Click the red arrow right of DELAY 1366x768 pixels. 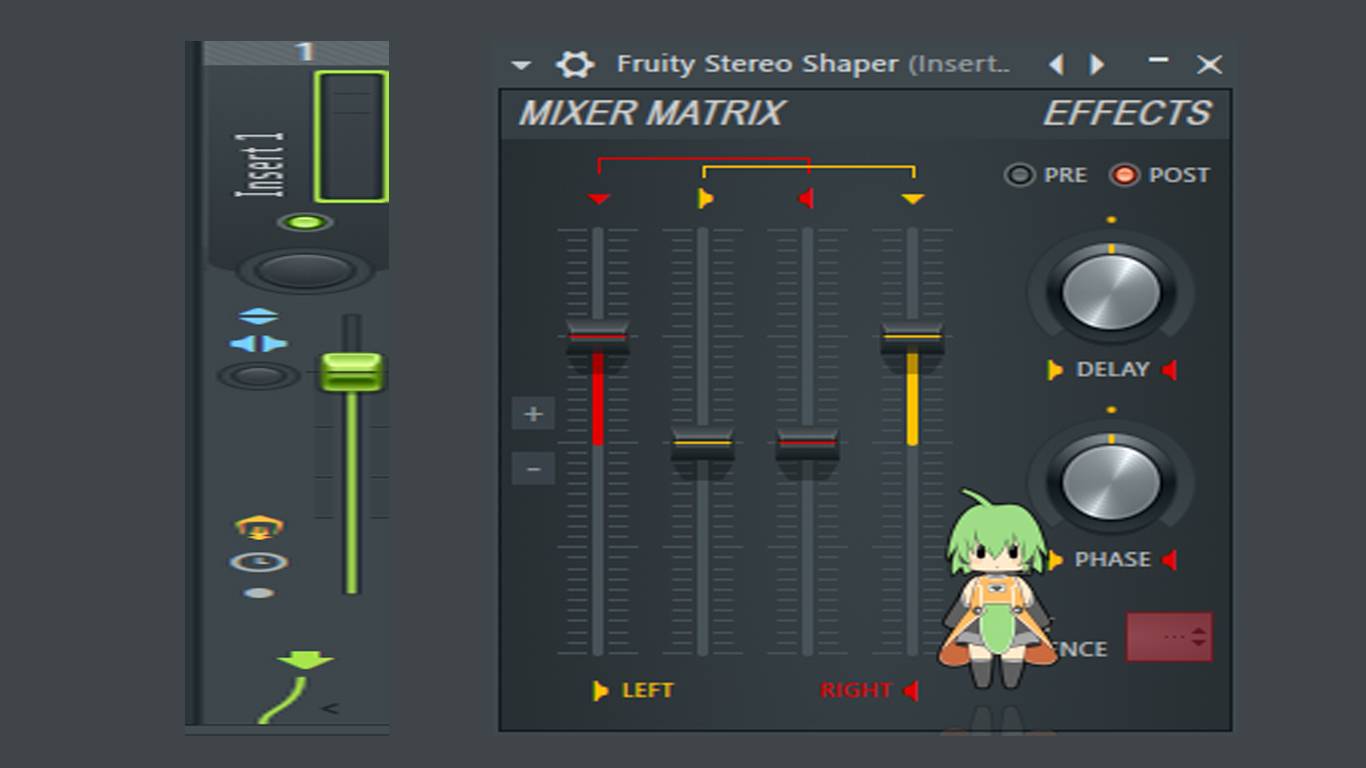click(1169, 370)
